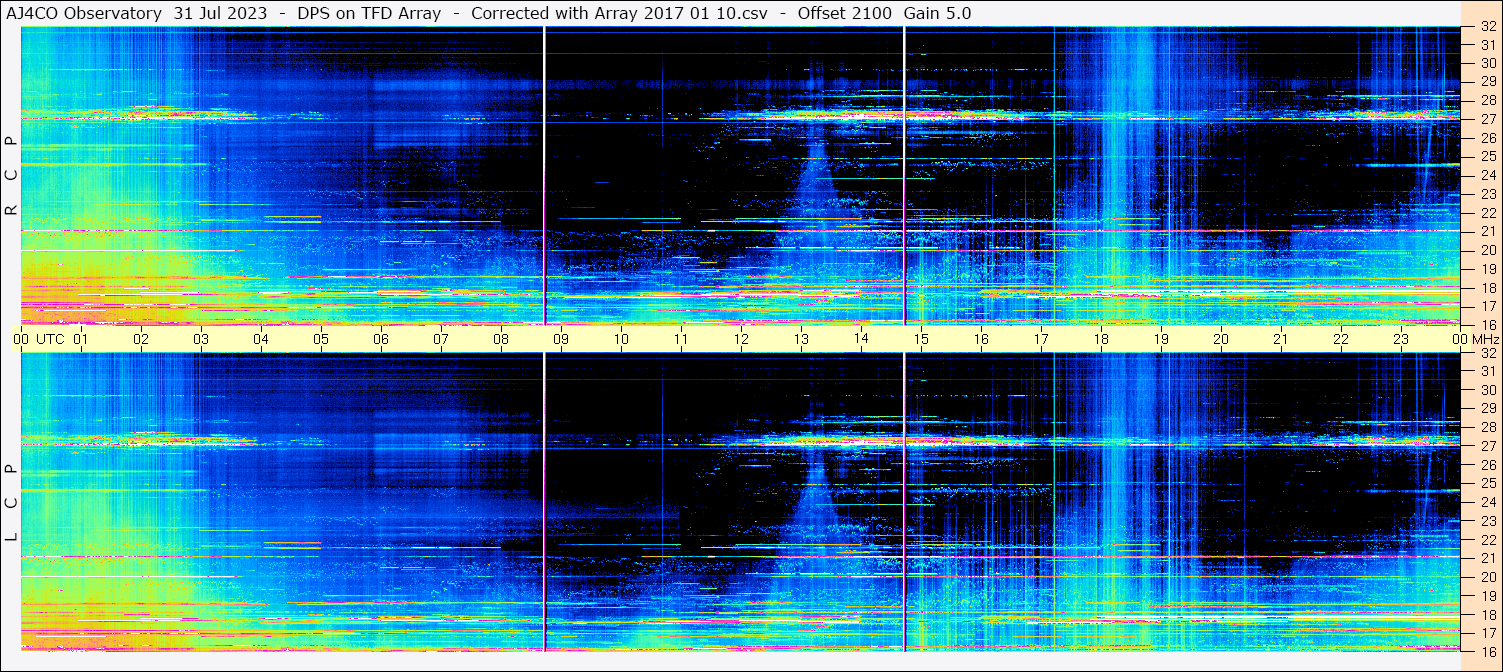This screenshot has width=1503, height=672.
Task: Click the 21 MHz tick in the RCP panel
Action: 1487,231
